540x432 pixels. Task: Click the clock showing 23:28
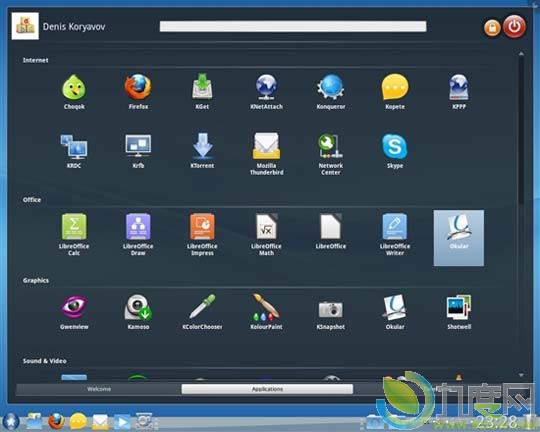click(x=497, y=422)
